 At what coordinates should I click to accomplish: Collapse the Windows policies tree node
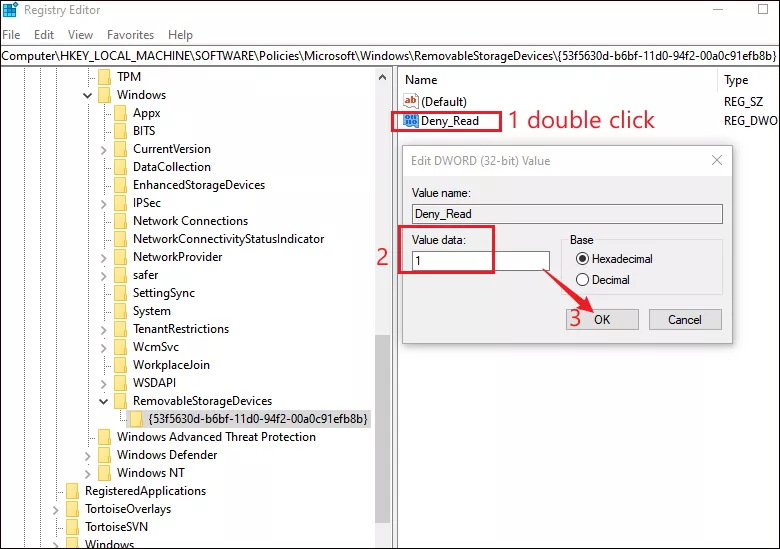click(88, 95)
